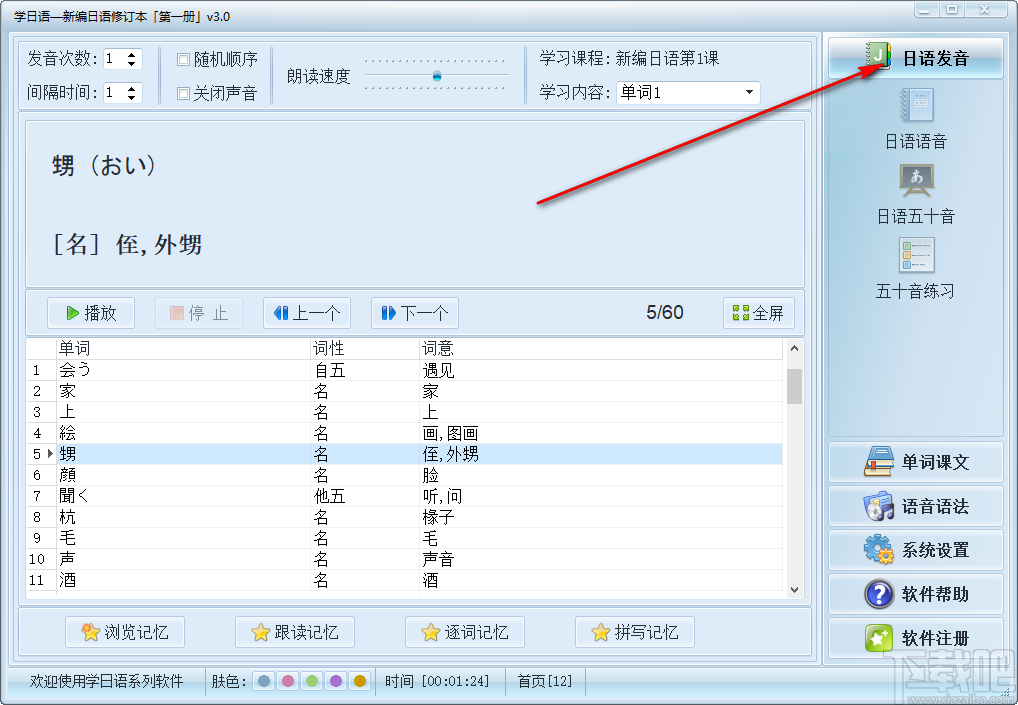Start 逐词记忆 mode
This screenshot has height=705, width=1018.
pos(465,632)
